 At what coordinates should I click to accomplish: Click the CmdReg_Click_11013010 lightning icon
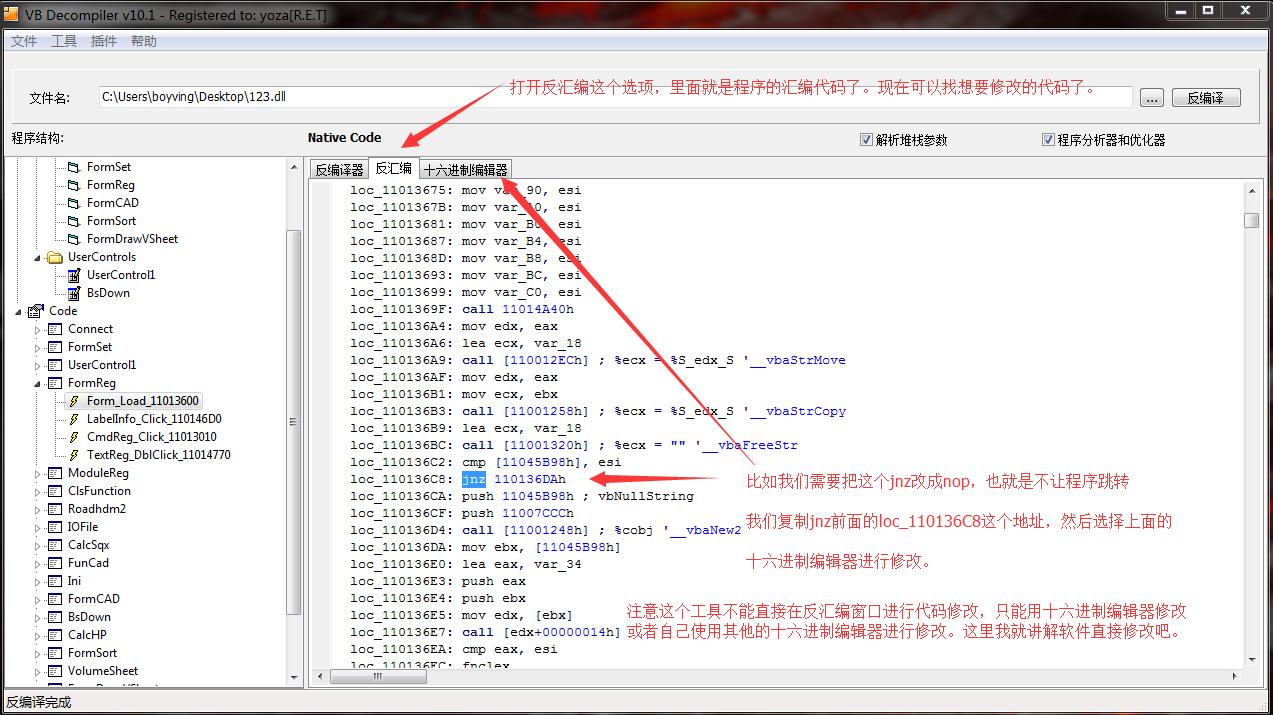pyautogui.click(x=76, y=436)
